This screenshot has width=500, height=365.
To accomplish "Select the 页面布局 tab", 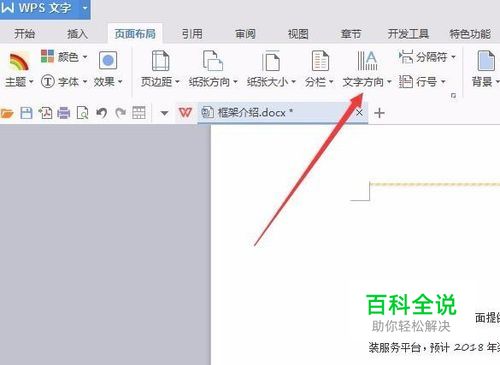I will [135, 34].
